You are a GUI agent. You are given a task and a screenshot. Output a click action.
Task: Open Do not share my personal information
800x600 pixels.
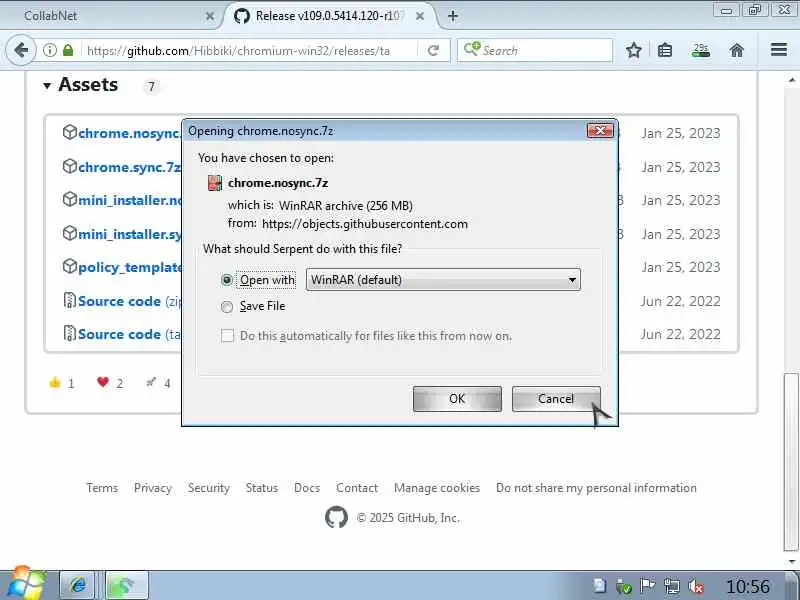pyautogui.click(x=596, y=488)
